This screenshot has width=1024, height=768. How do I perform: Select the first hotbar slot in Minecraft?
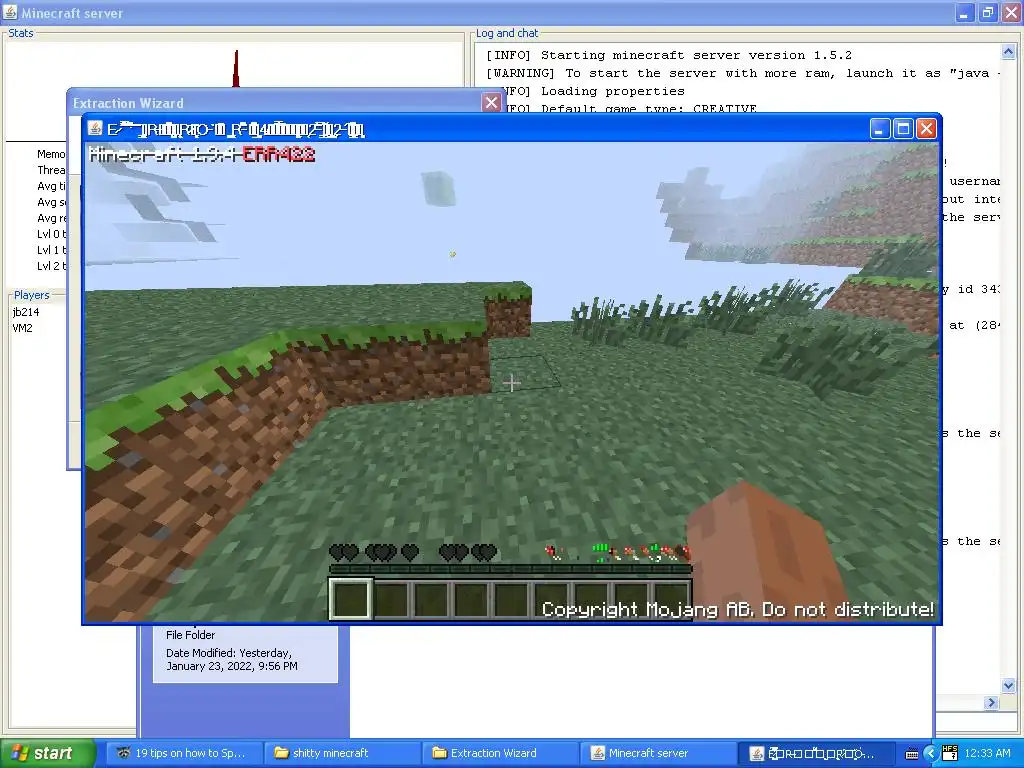click(351, 599)
